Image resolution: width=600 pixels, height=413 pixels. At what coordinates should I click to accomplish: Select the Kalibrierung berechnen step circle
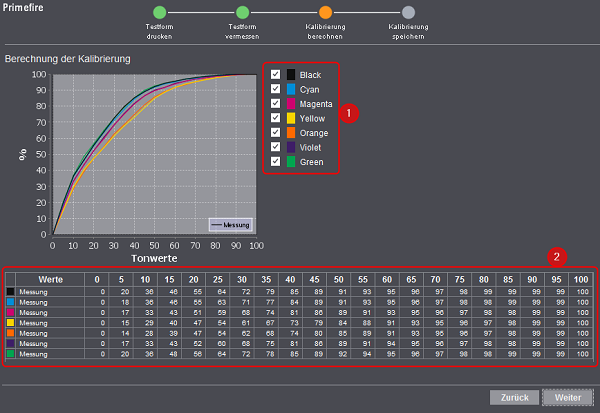point(325,12)
